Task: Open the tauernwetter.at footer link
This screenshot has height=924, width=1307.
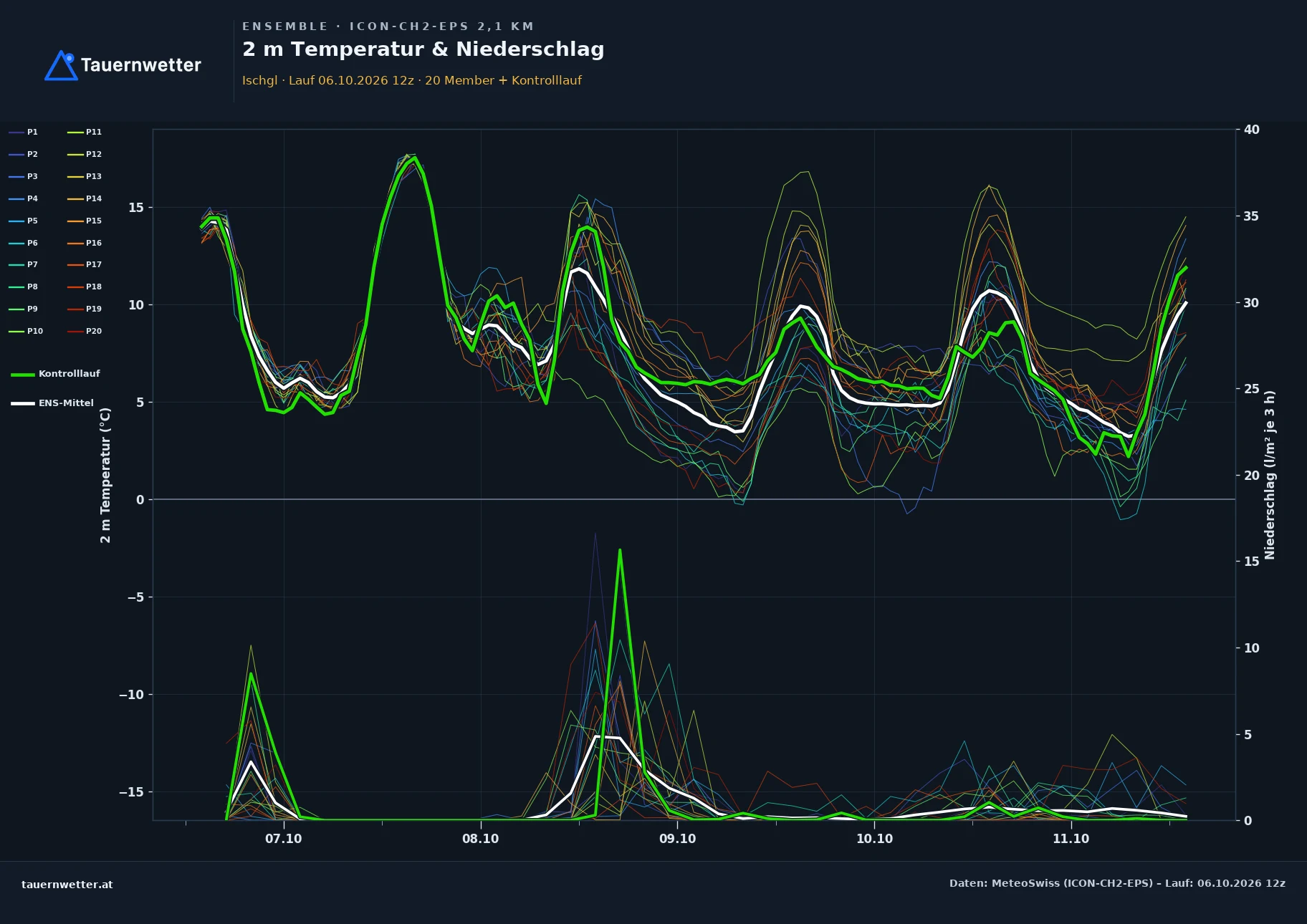Action: point(67,885)
